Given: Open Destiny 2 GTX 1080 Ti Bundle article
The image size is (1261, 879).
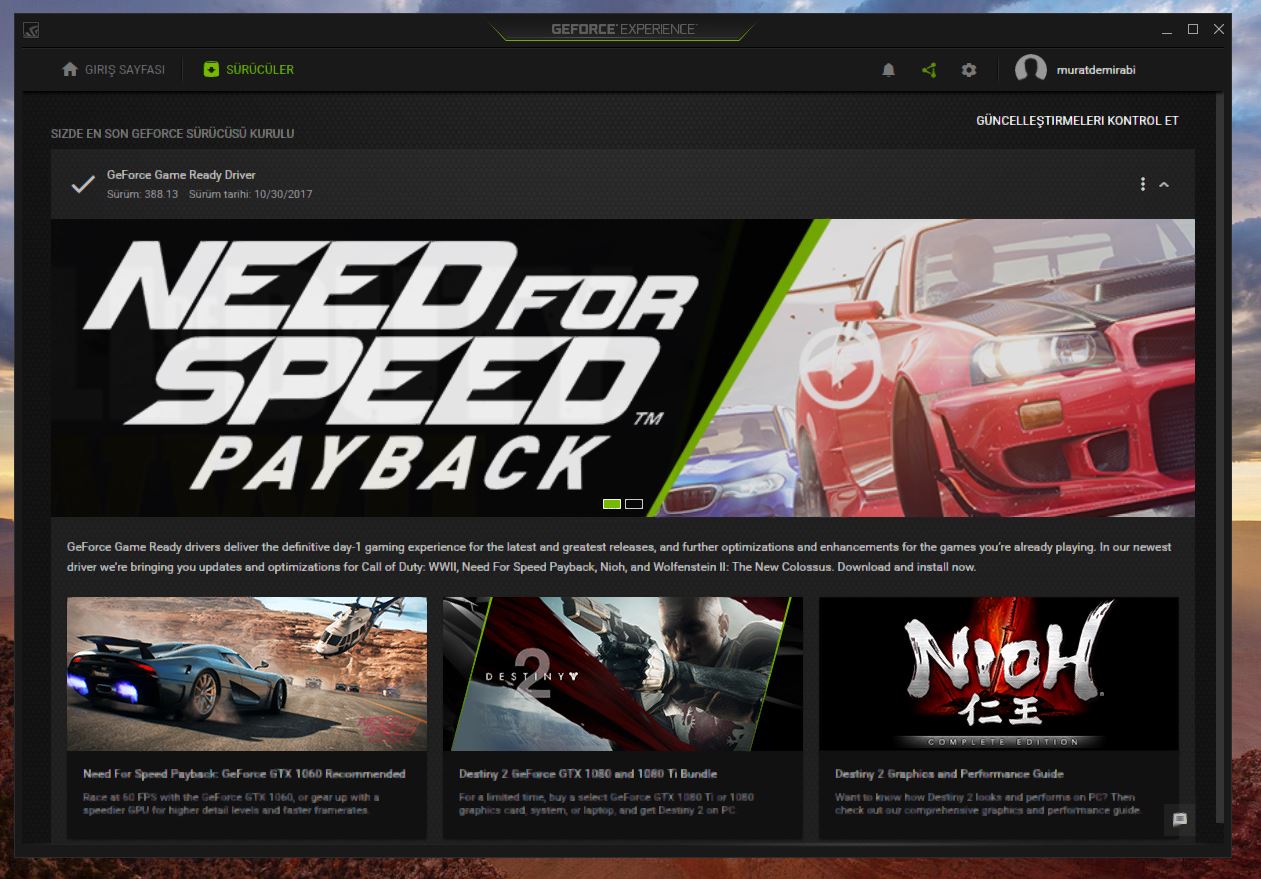Looking at the screenshot, I should (588, 774).
